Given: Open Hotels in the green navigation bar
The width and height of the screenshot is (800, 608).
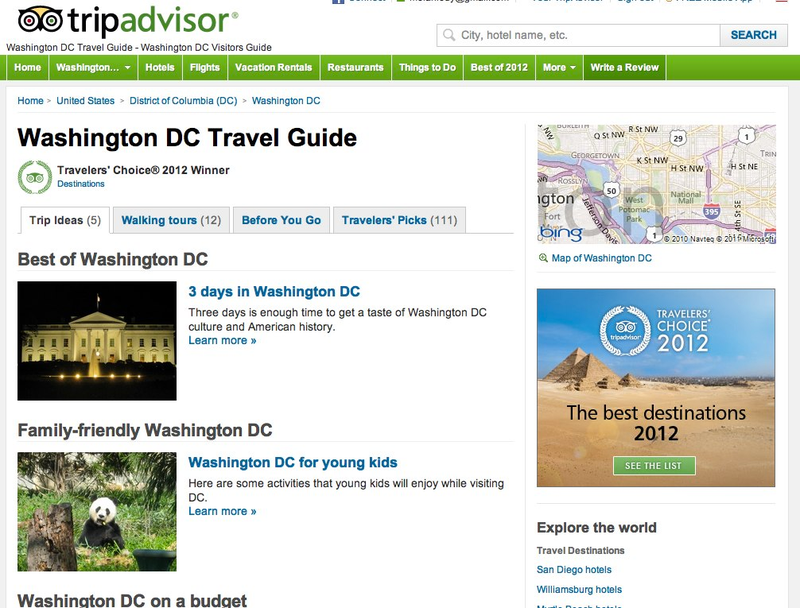Looking at the screenshot, I should coord(160,67).
